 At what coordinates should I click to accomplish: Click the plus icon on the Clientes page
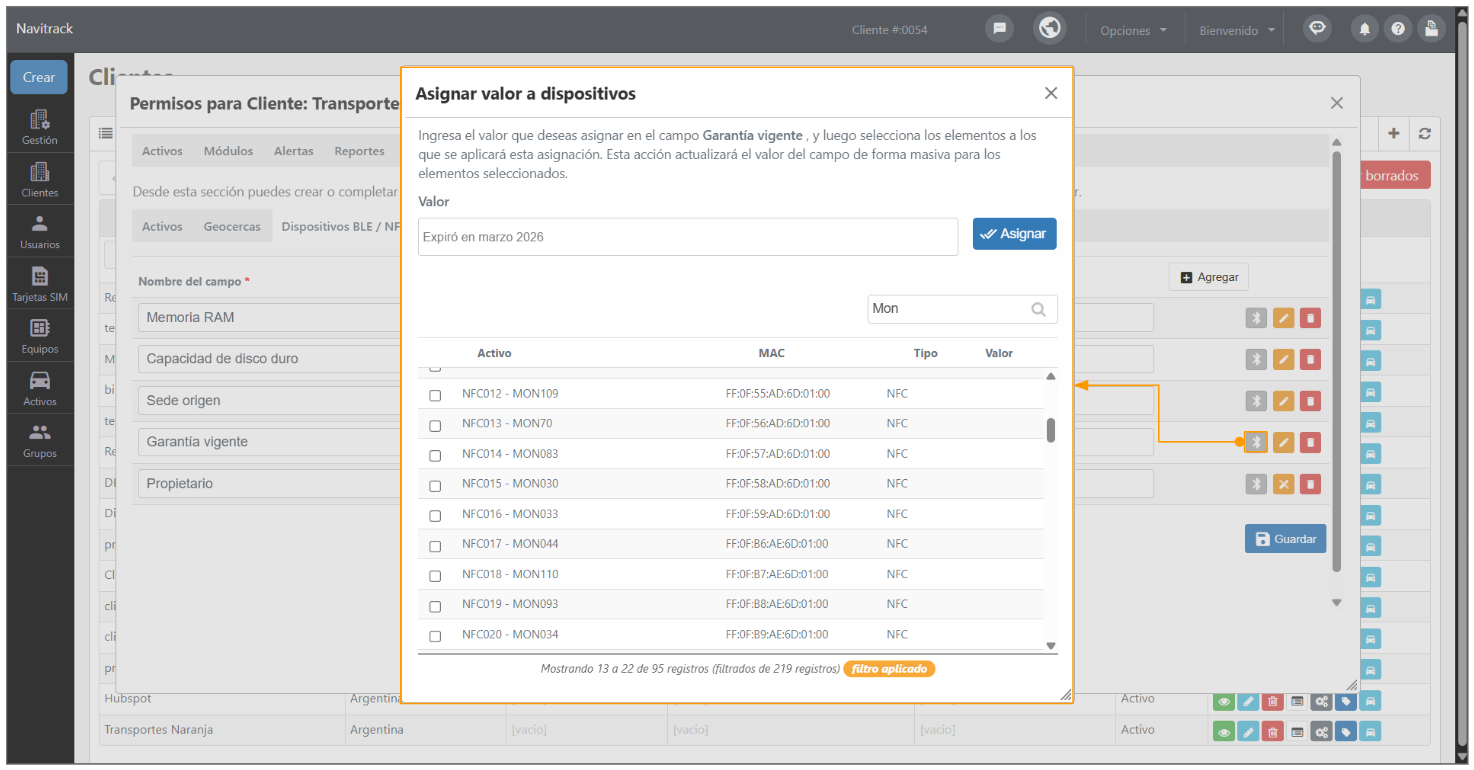(x=1393, y=133)
